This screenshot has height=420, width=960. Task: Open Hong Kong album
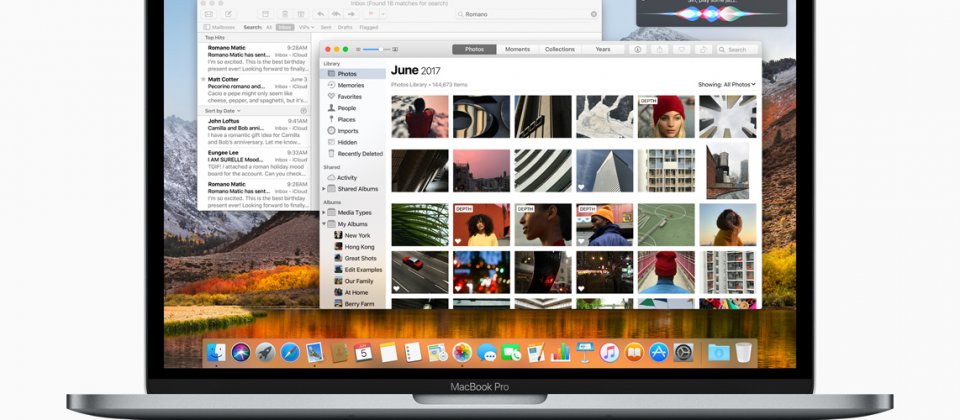pos(354,247)
